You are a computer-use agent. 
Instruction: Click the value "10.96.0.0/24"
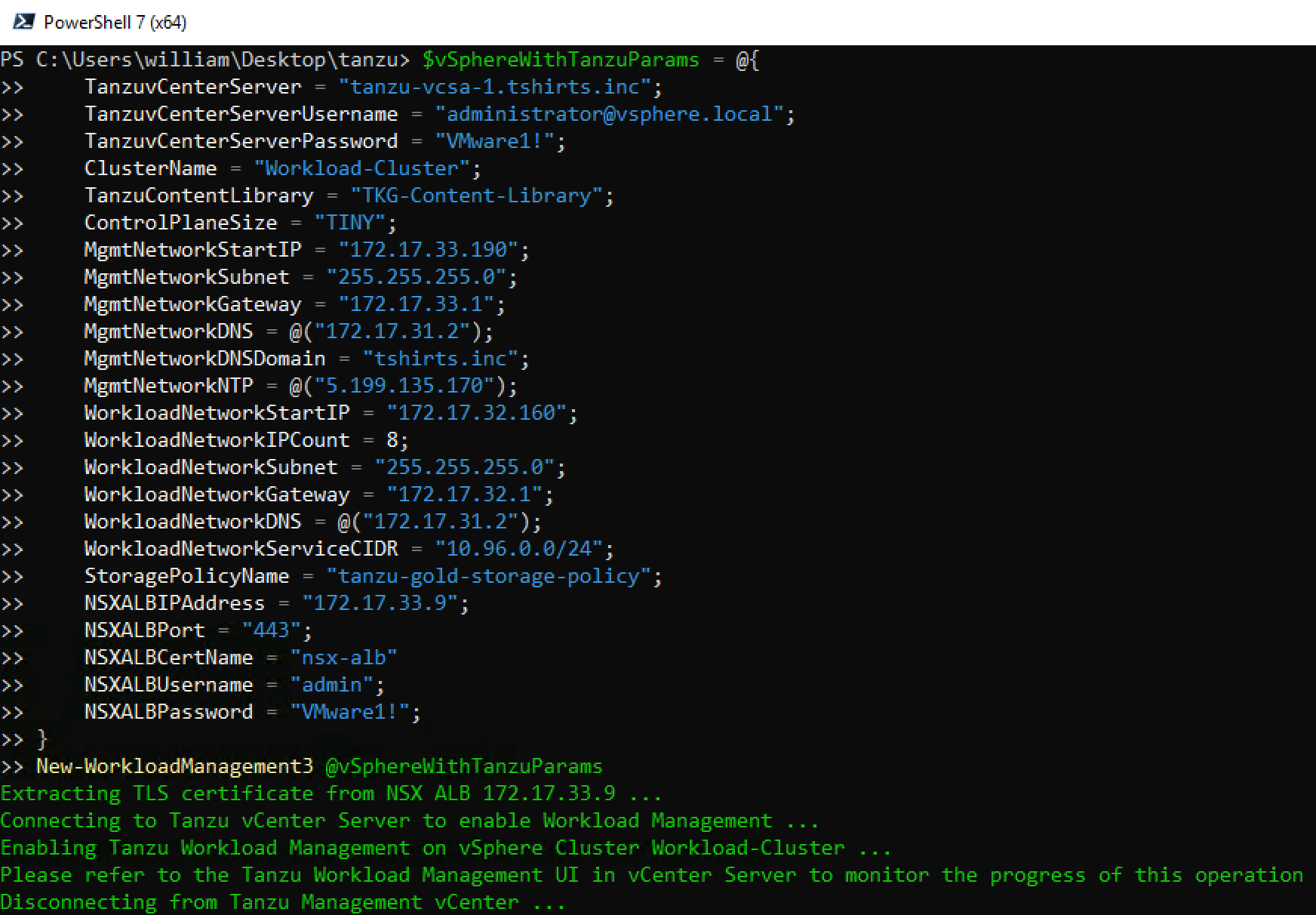[518, 549]
